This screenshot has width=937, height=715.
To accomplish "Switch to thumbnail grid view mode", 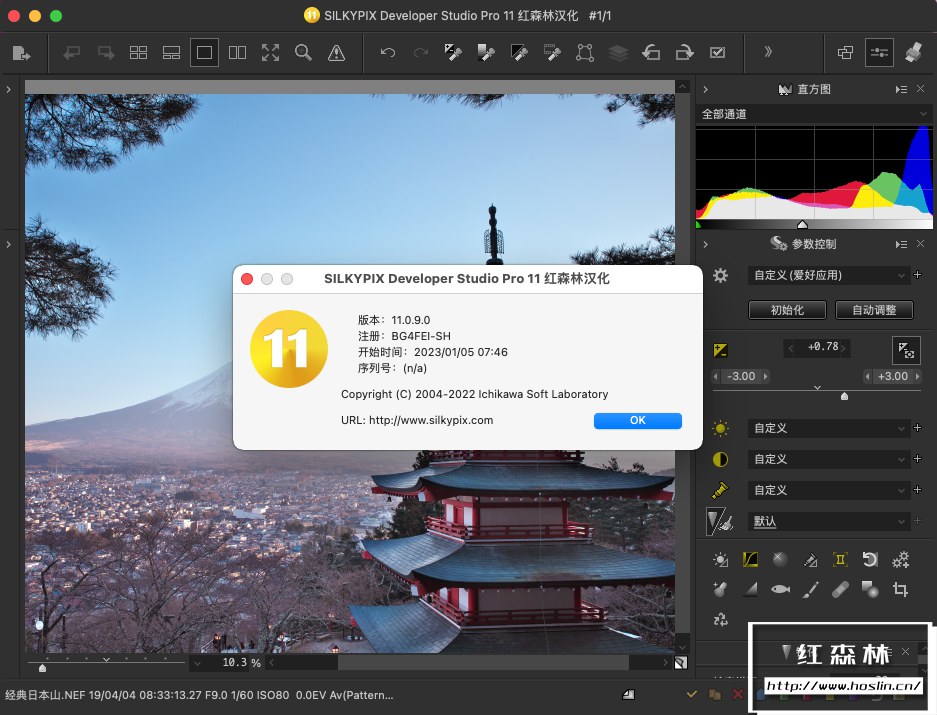I will [x=139, y=53].
